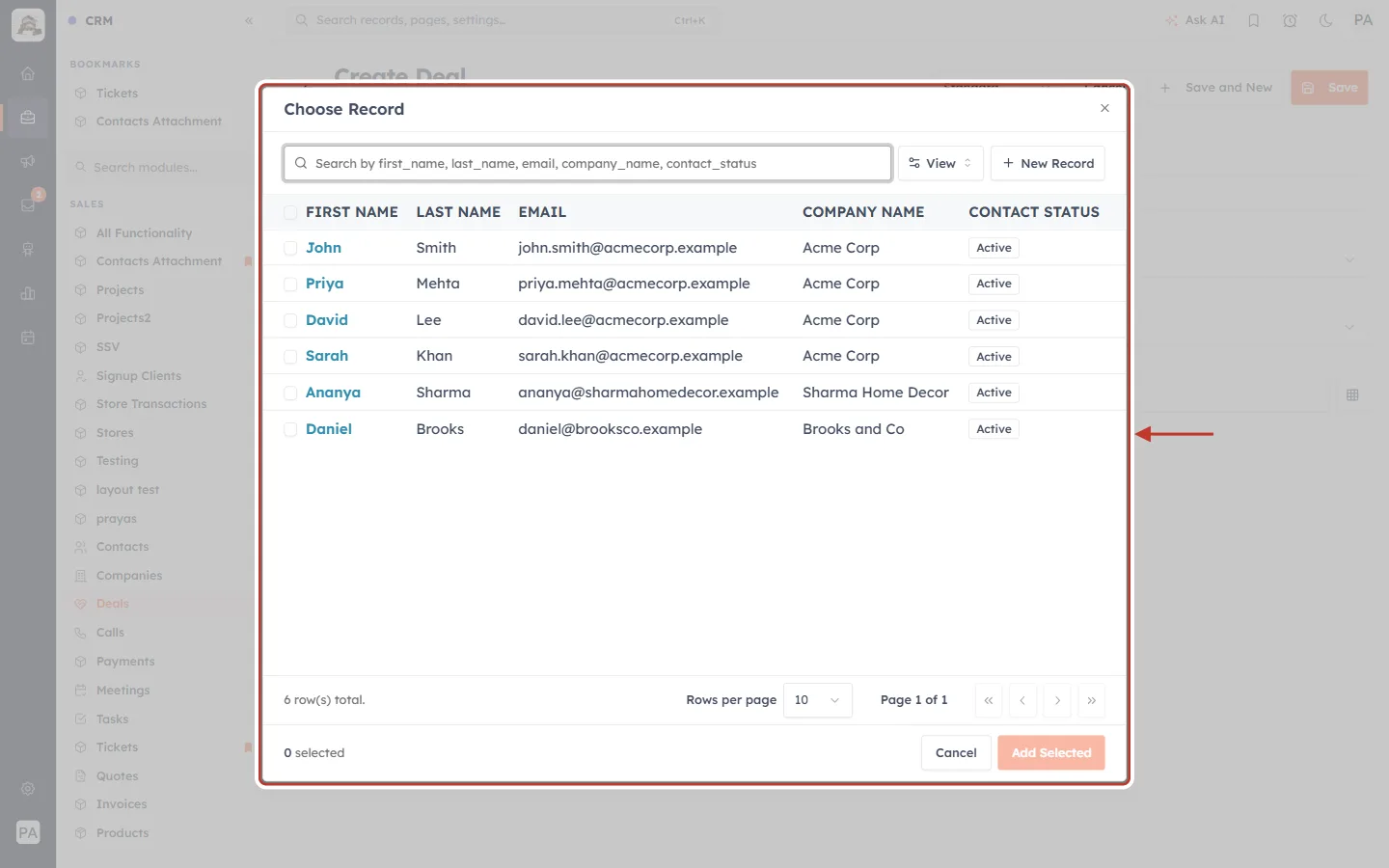Viewport: 1389px width, 868px height.
Task: Open Ask AI in the top bar
Action: pyautogui.click(x=1195, y=20)
